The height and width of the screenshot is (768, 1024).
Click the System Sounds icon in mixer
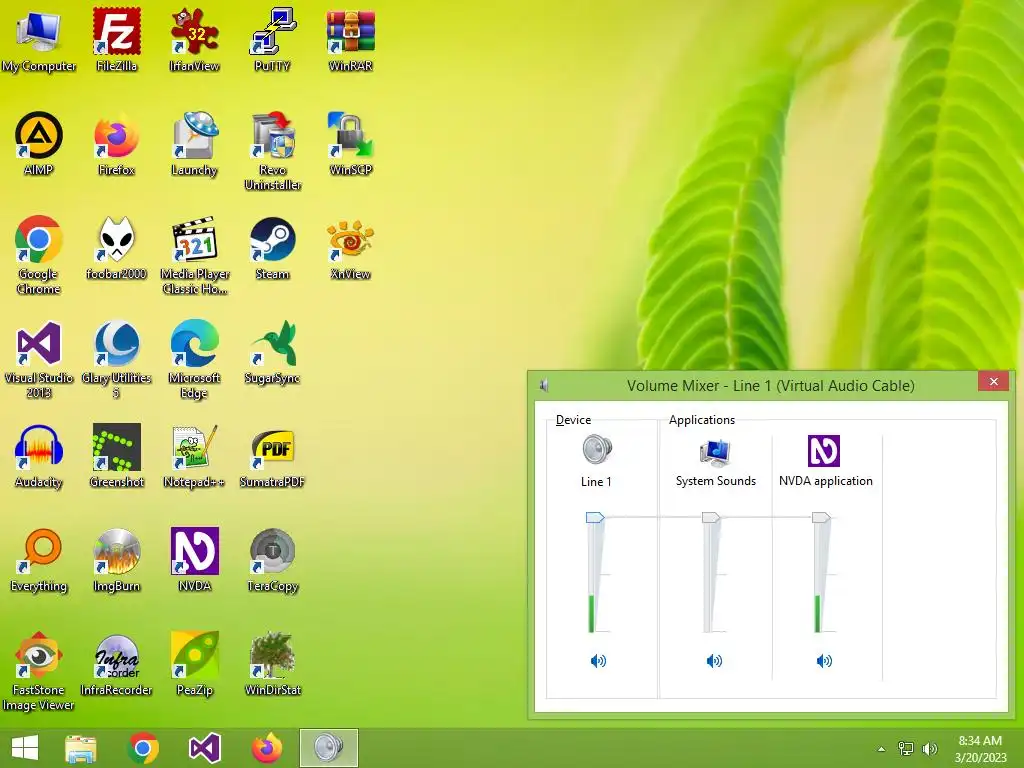point(715,452)
